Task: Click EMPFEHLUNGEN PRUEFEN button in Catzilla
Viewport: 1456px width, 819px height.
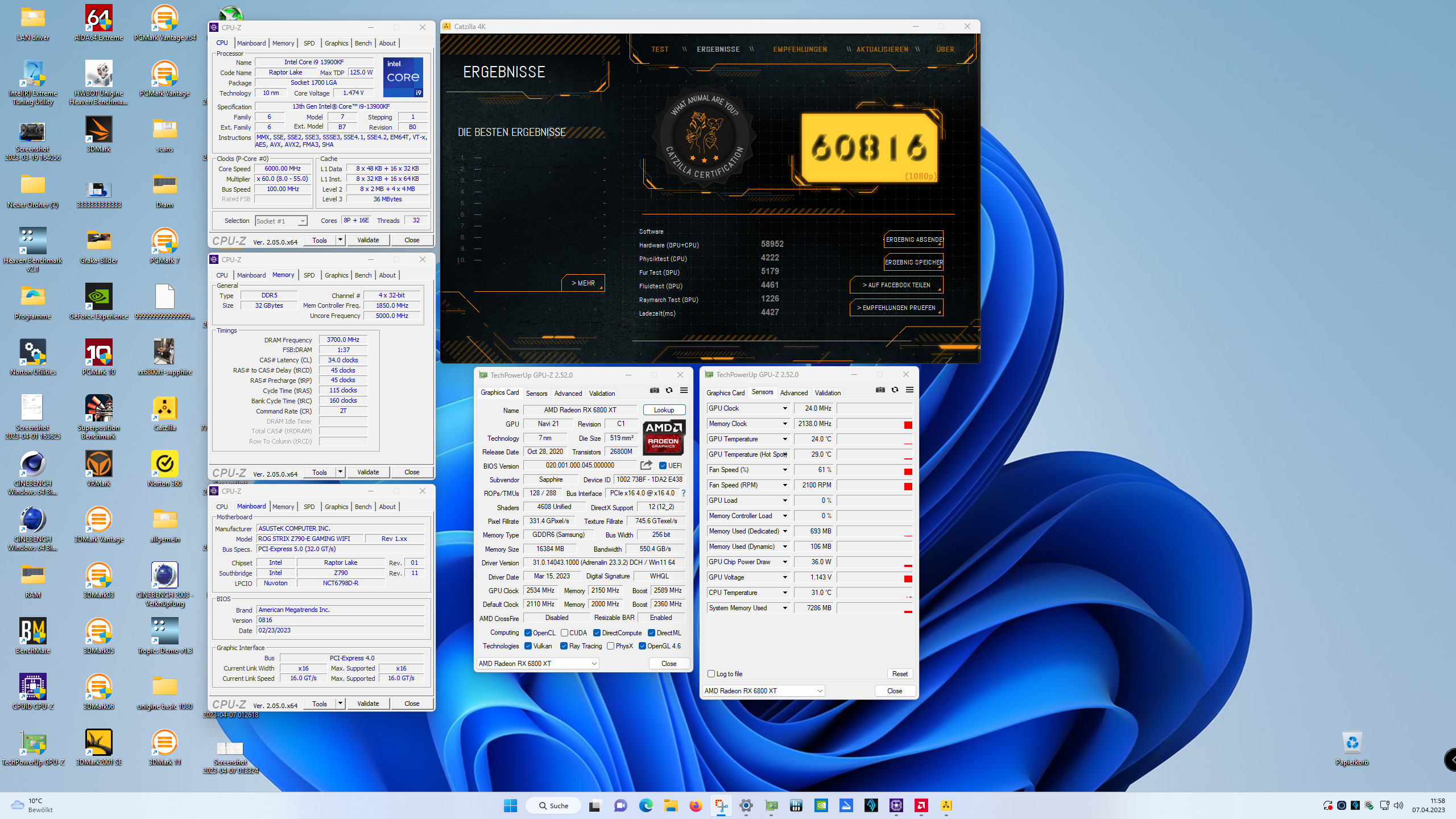Action: point(896,308)
